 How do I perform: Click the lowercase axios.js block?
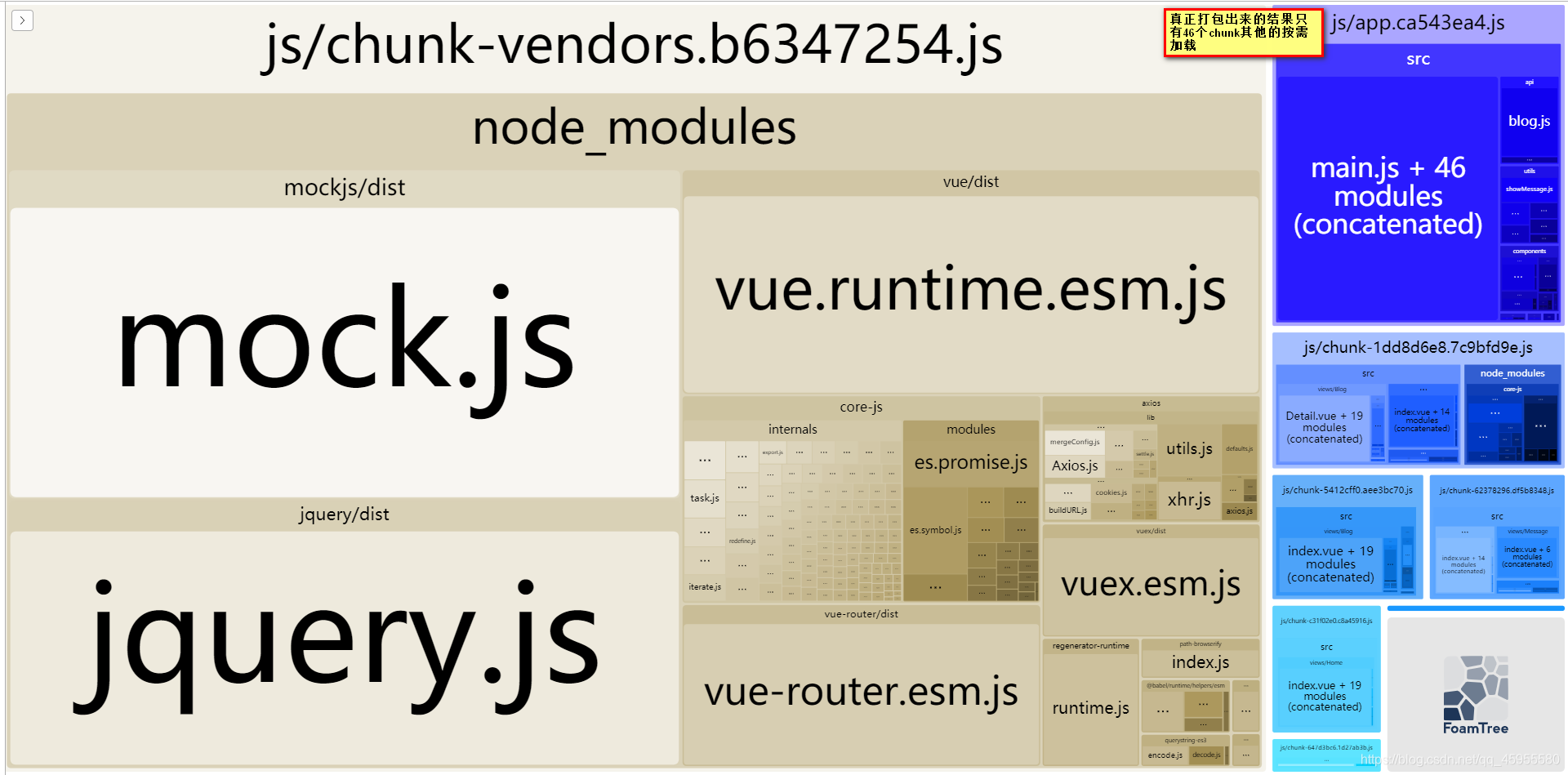[x=1239, y=511]
